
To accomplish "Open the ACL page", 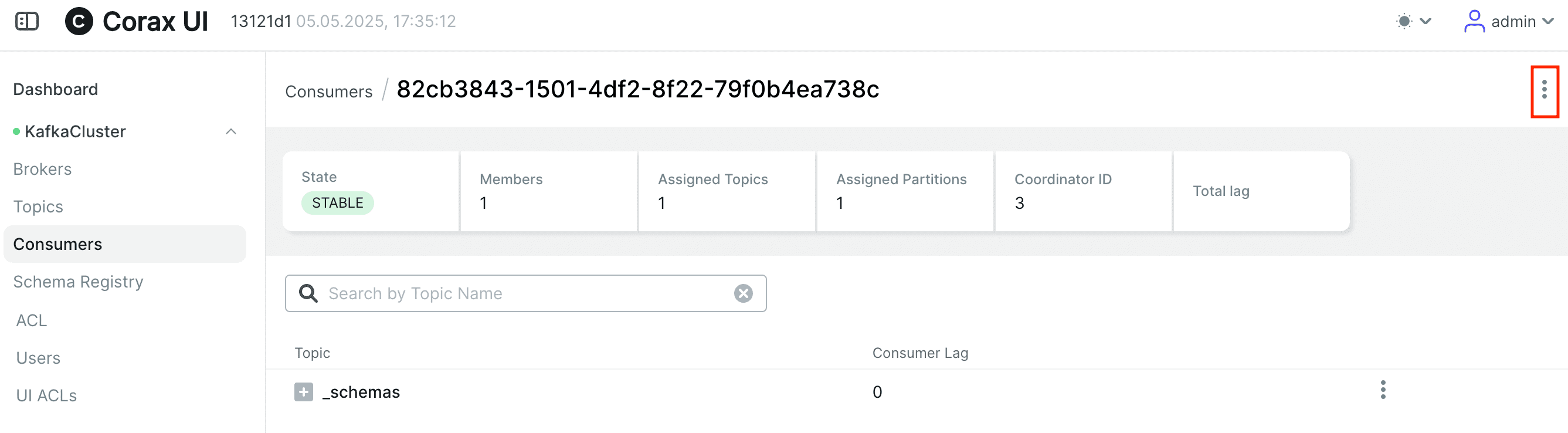I will coord(32,320).
